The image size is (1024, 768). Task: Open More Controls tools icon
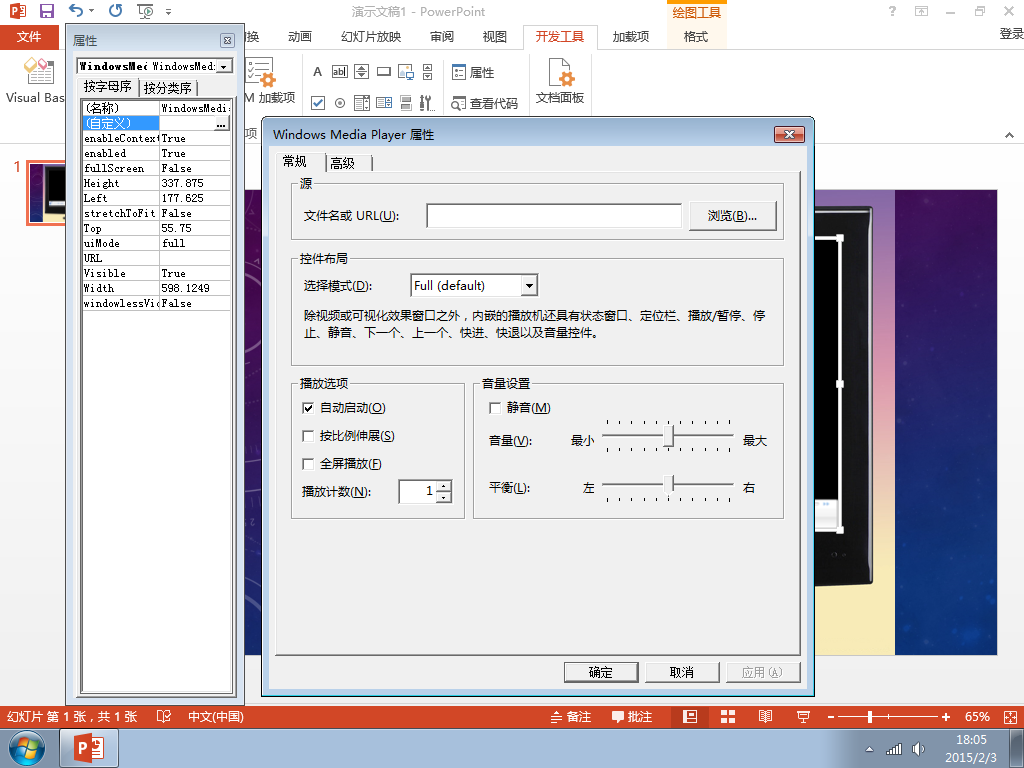tap(427, 103)
